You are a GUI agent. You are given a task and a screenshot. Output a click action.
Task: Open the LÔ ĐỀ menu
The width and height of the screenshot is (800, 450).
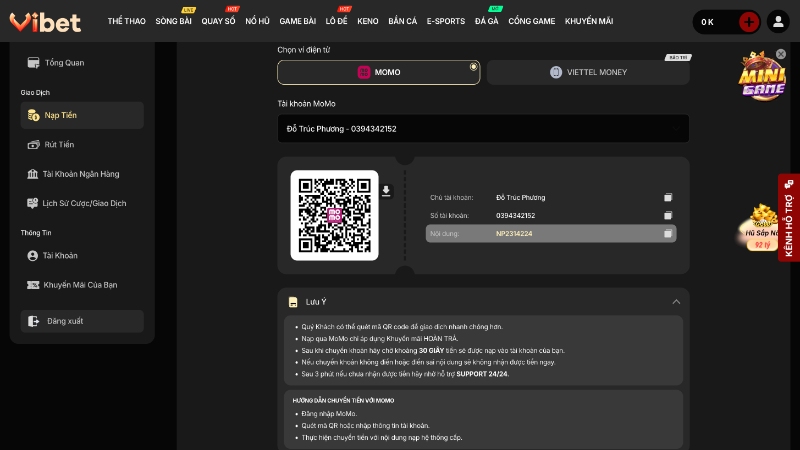tap(336, 21)
